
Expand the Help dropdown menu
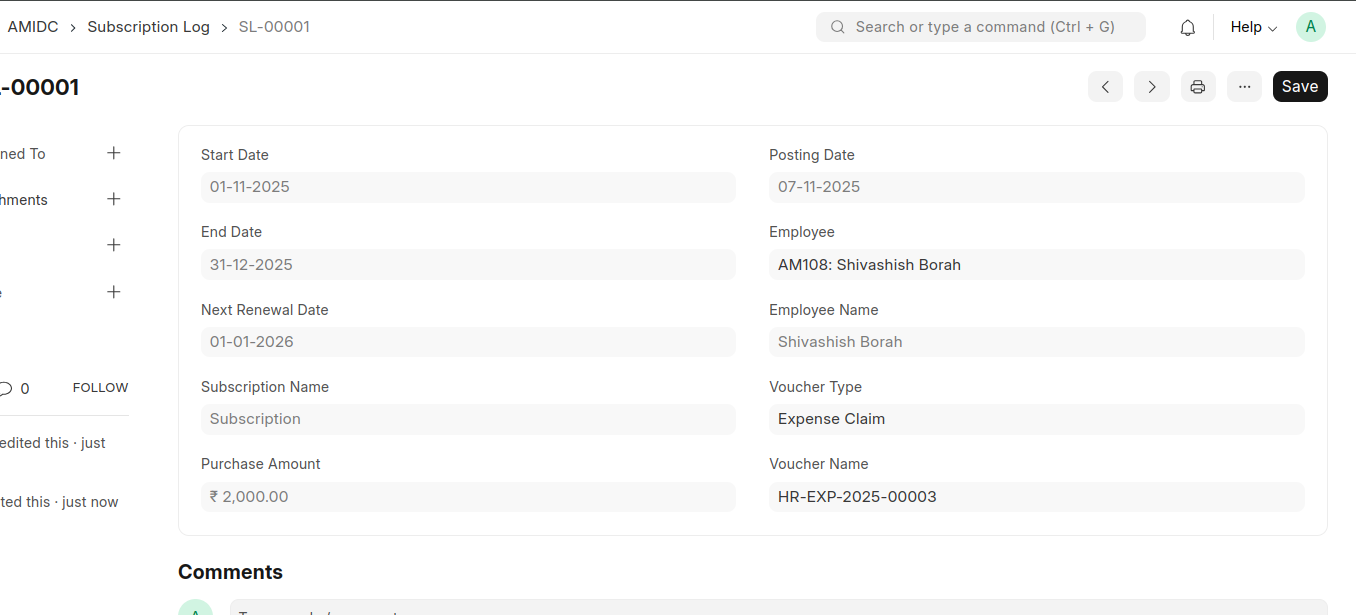click(1253, 27)
